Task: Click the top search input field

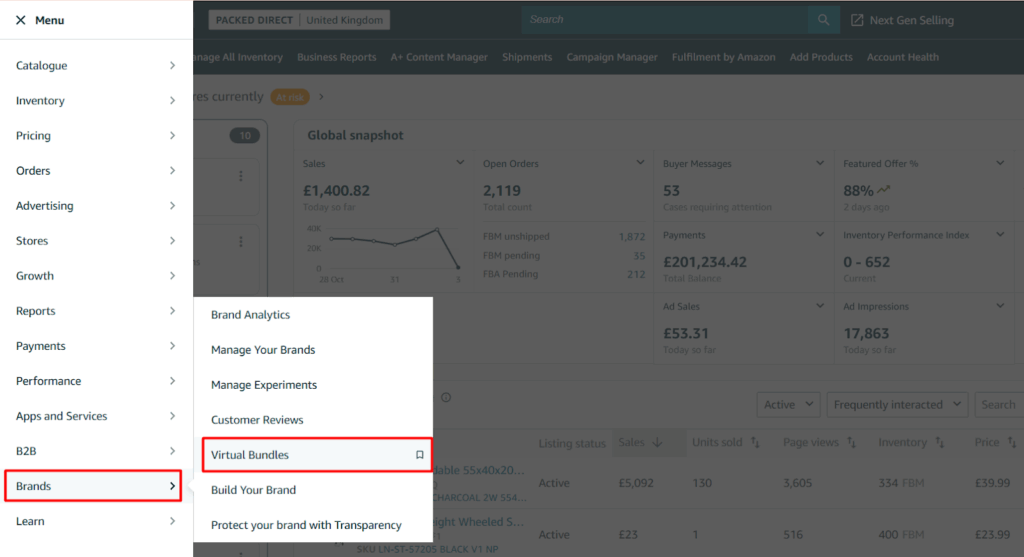Action: (x=664, y=20)
